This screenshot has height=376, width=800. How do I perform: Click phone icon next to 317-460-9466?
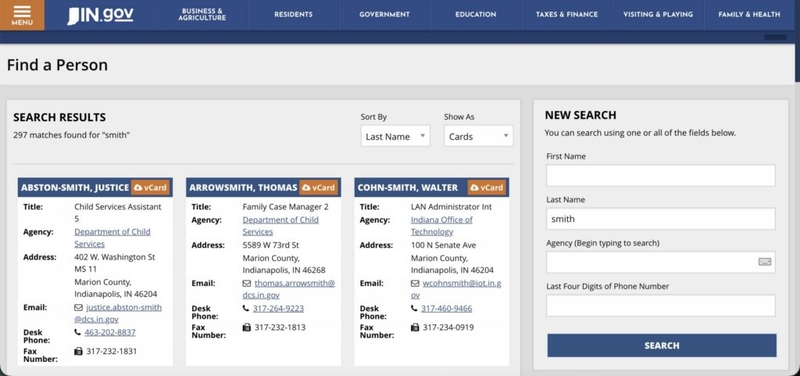414,309
